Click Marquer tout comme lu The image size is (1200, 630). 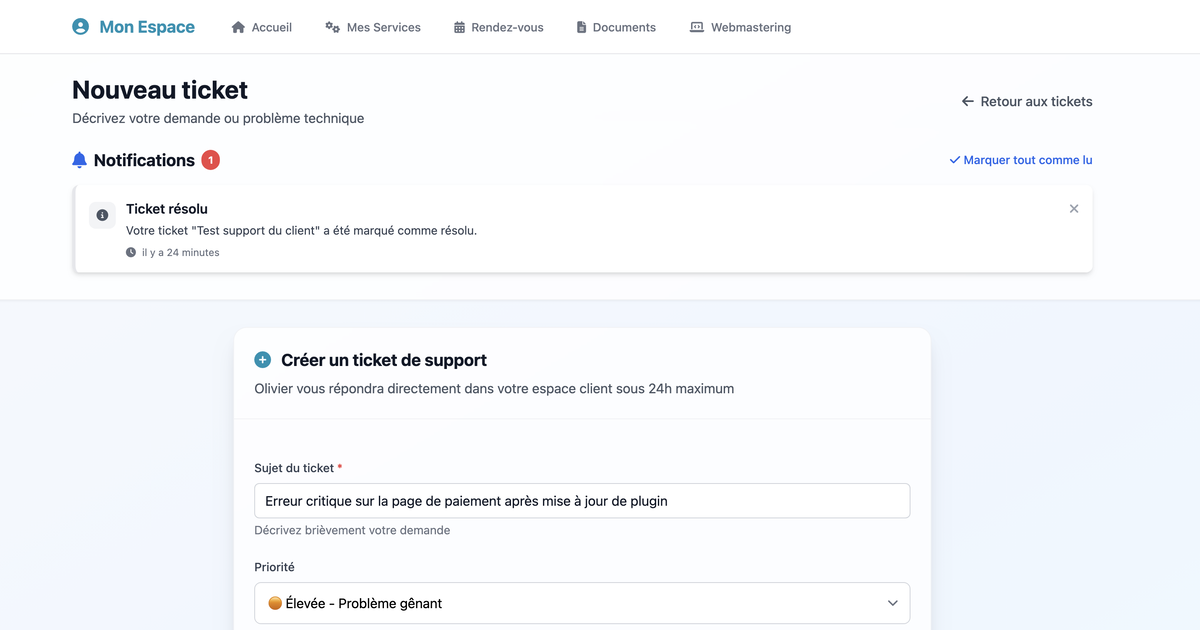tap(1021, 160)
